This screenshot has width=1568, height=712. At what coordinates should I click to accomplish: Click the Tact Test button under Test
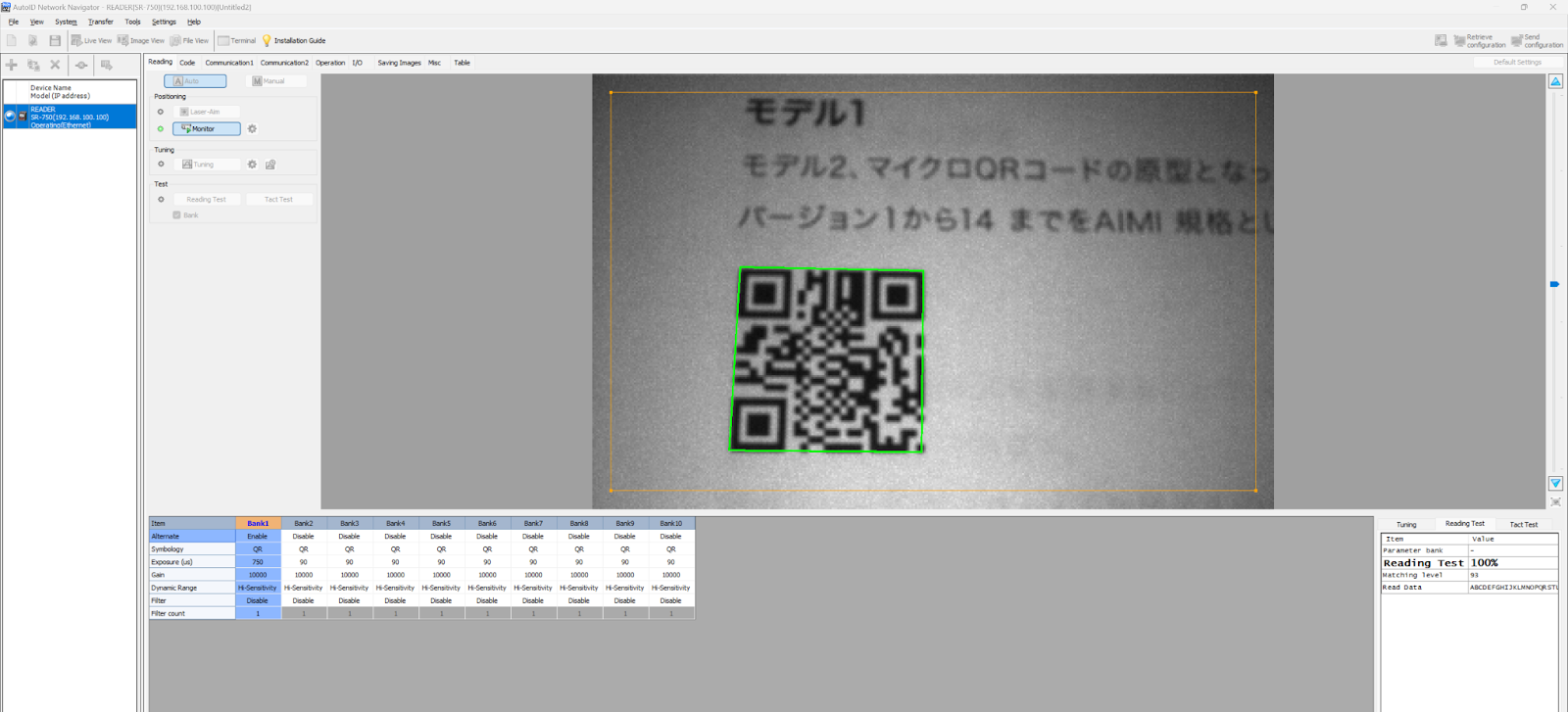point(278,200)
